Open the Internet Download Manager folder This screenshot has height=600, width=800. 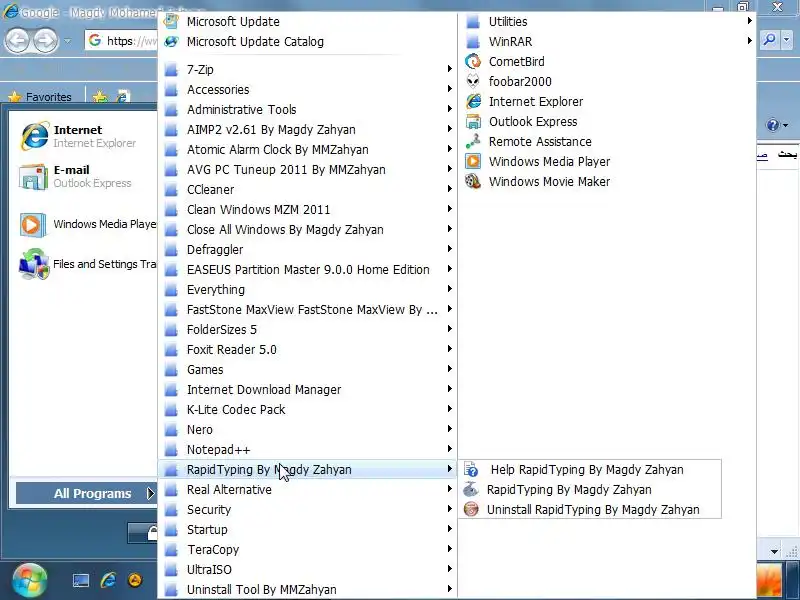tap(308, 389)
